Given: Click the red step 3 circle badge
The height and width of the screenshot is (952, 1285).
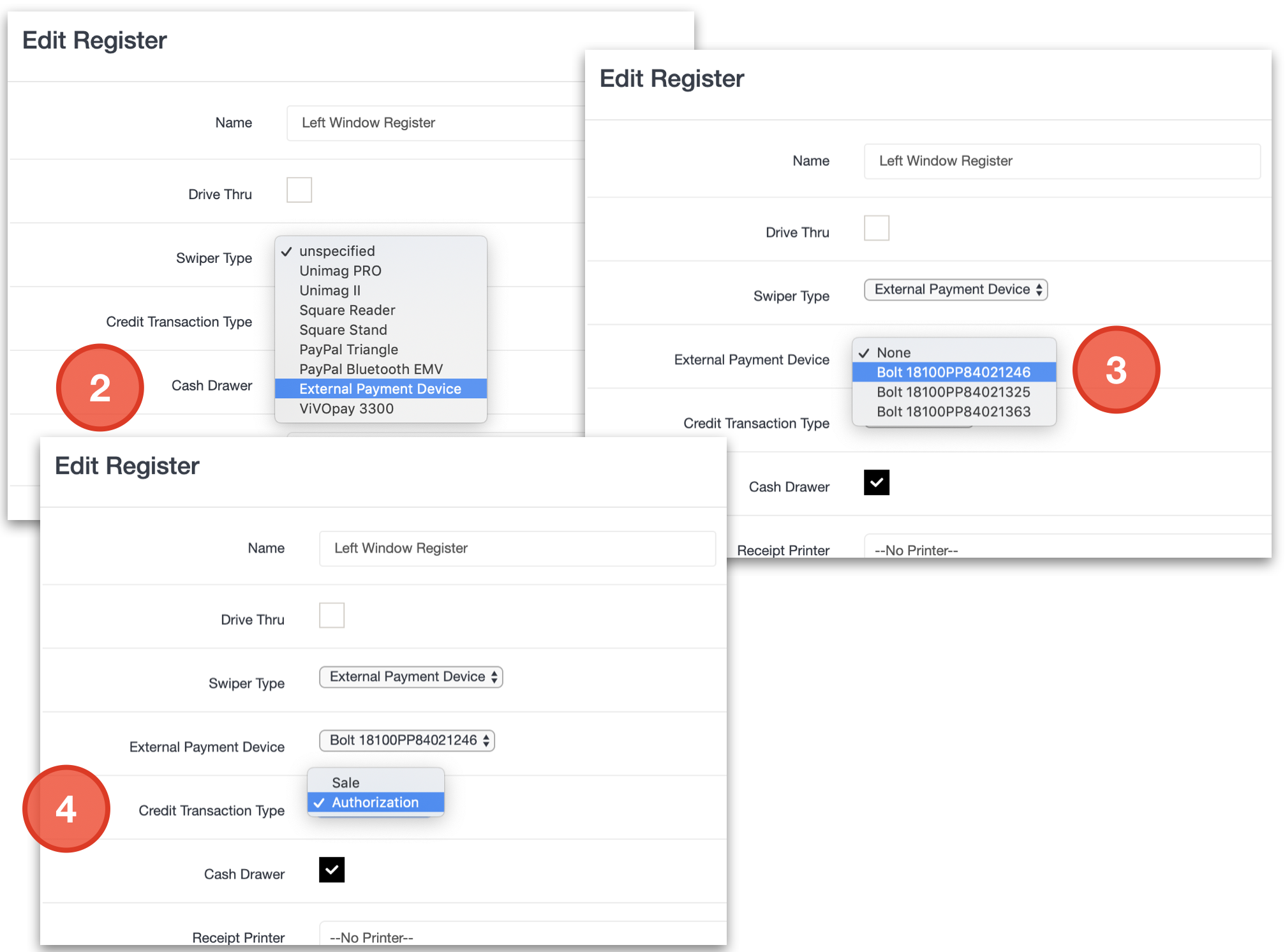Looking at the screenshot, I should coord(1116,370).
